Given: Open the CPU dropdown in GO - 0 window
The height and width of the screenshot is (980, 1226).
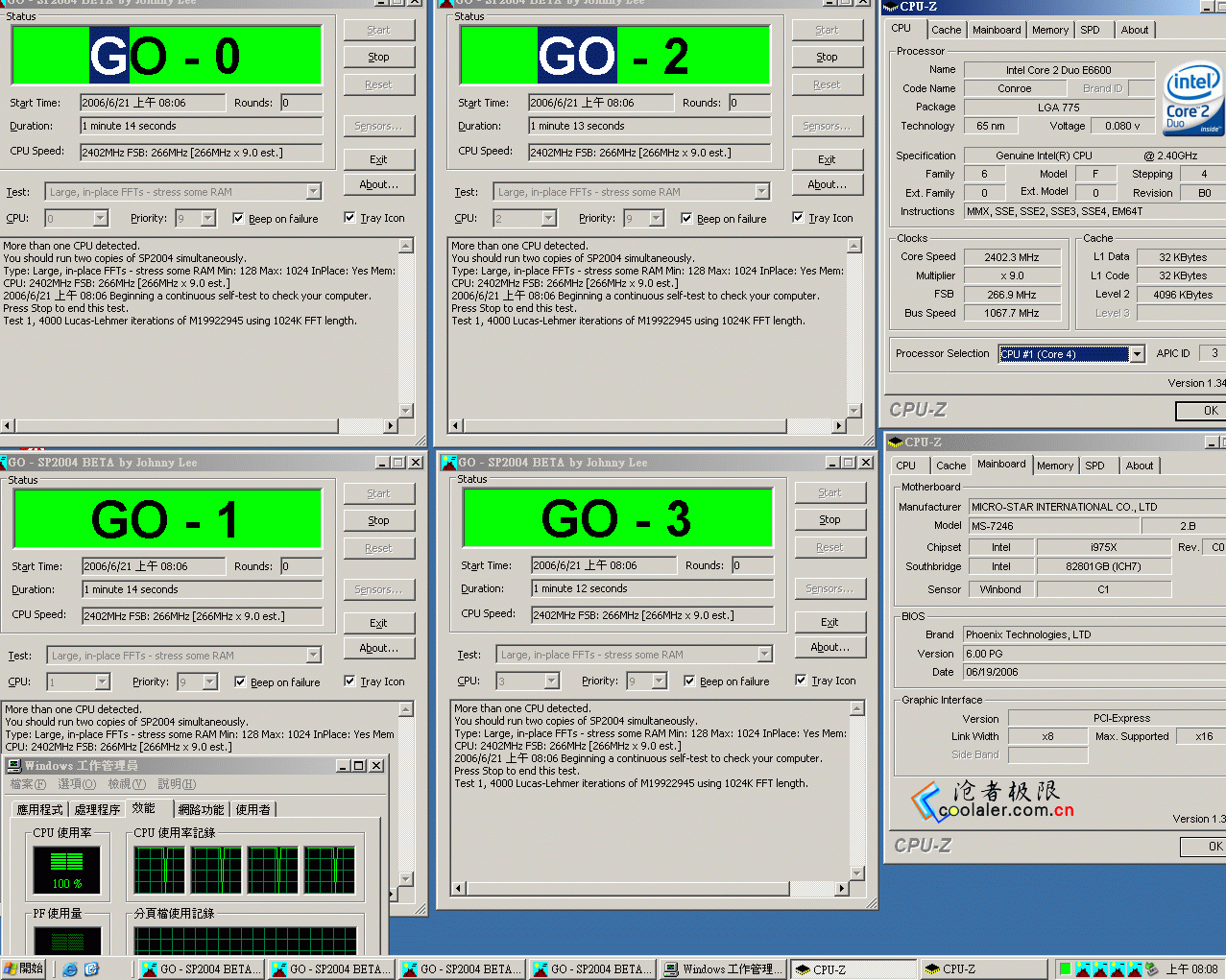Looking at the screenshot, I should [x=100, y=219].
